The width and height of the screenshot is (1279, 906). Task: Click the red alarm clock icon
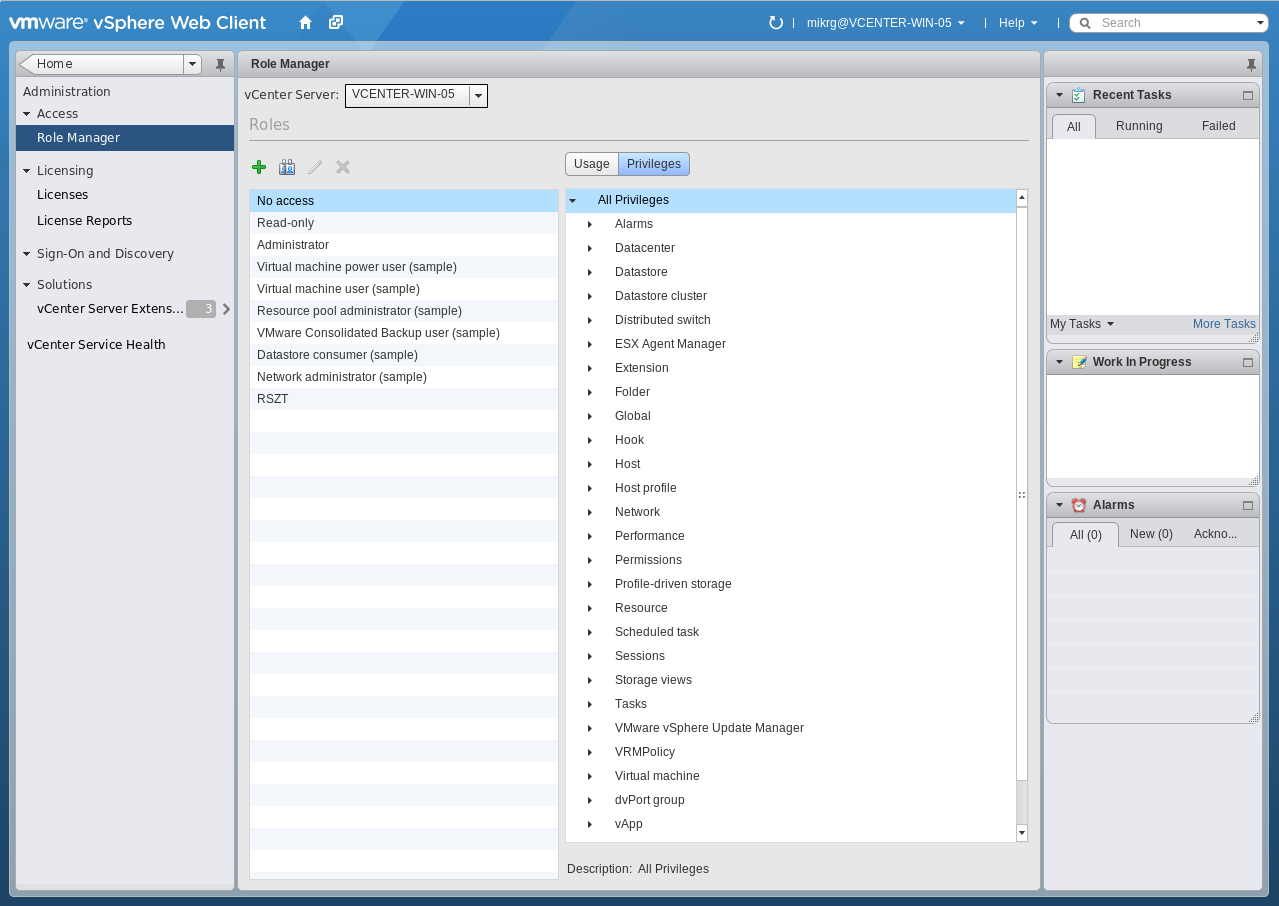pos(1078,505)
